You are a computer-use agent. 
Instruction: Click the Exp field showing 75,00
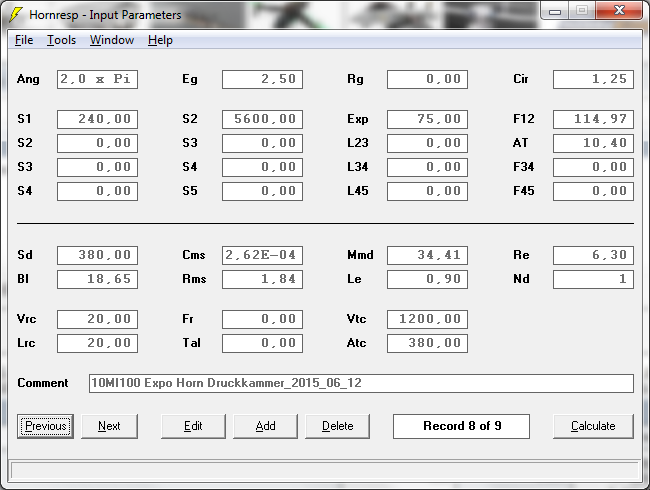click(x=427, y=120)
